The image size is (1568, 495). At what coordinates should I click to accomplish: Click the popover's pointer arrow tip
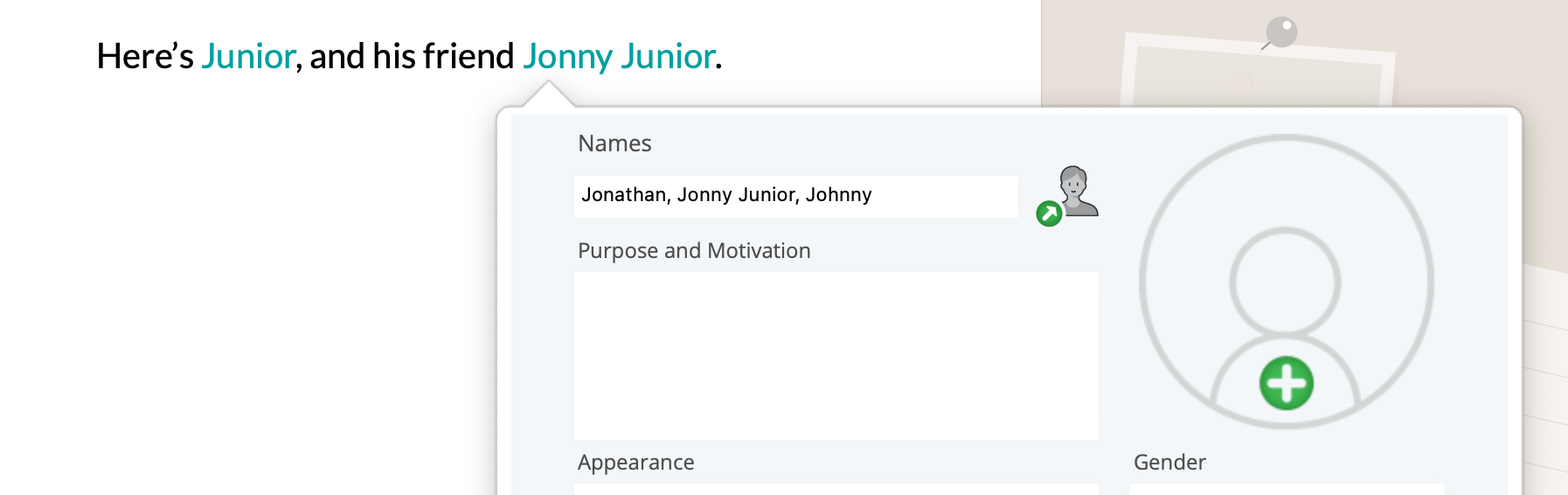pyautogui.click(x=548, y=83)
